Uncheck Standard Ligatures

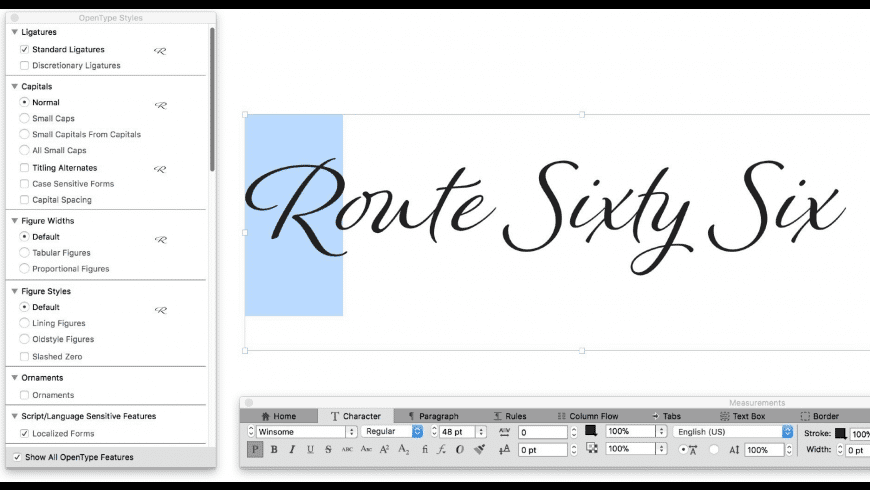(x=24, y=49)
